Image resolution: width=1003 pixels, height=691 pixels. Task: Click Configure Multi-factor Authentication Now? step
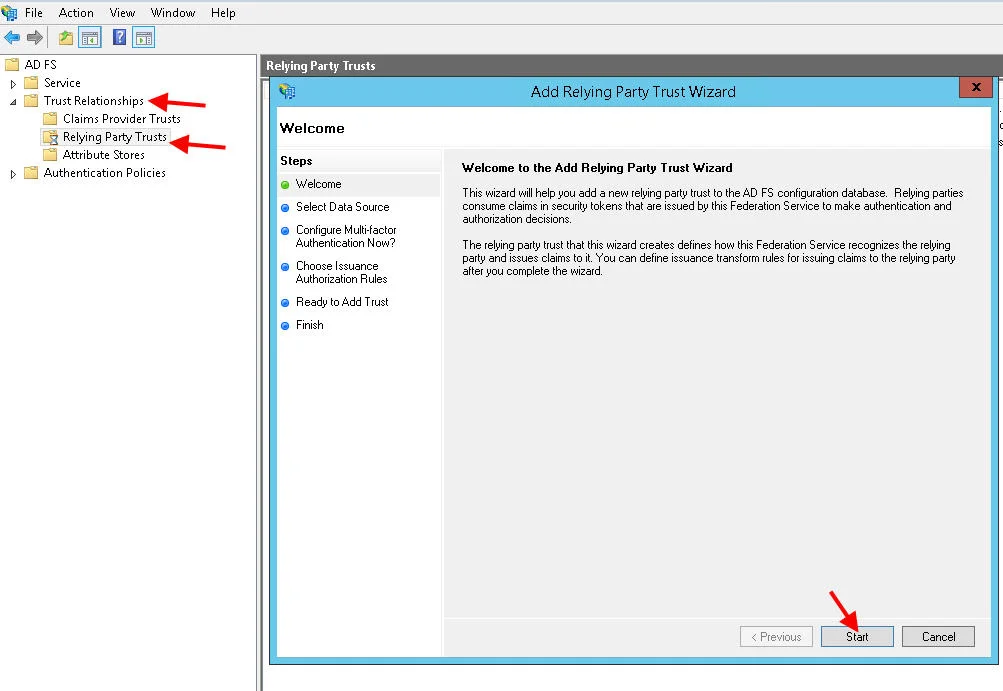click(x=346, y=237)
